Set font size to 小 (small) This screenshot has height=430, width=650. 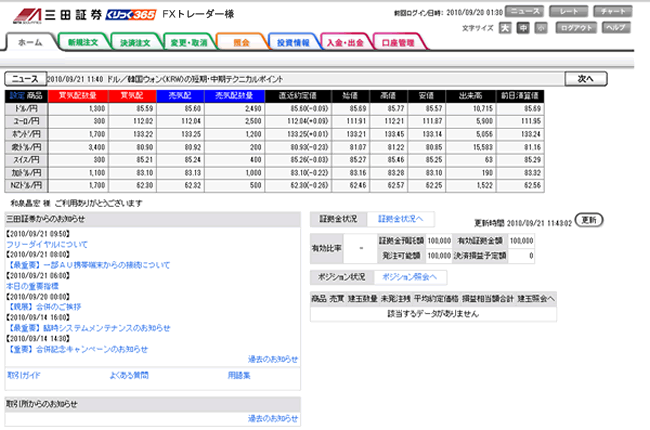click(x=541, y=28)
